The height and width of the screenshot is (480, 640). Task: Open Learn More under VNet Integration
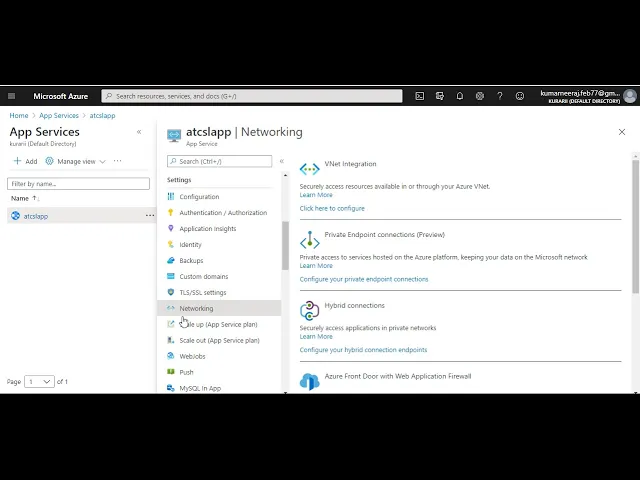tap(316, 195)
